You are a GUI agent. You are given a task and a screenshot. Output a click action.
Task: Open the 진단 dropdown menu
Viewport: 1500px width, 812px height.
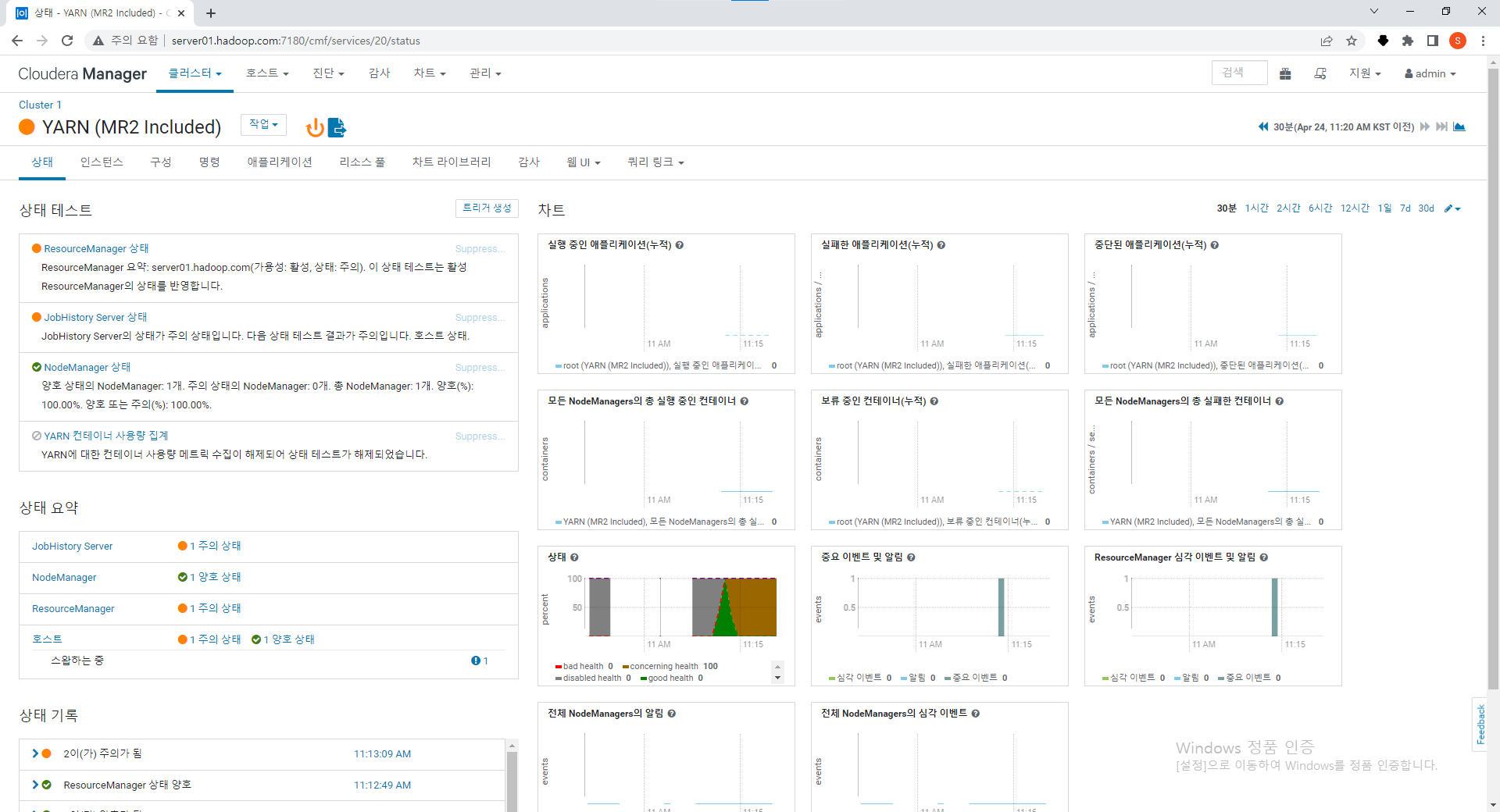(328, 73)
